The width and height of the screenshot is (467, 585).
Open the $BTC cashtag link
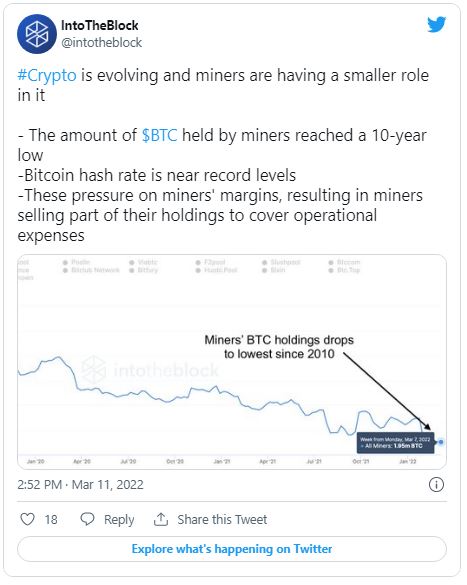coord(160,135)
